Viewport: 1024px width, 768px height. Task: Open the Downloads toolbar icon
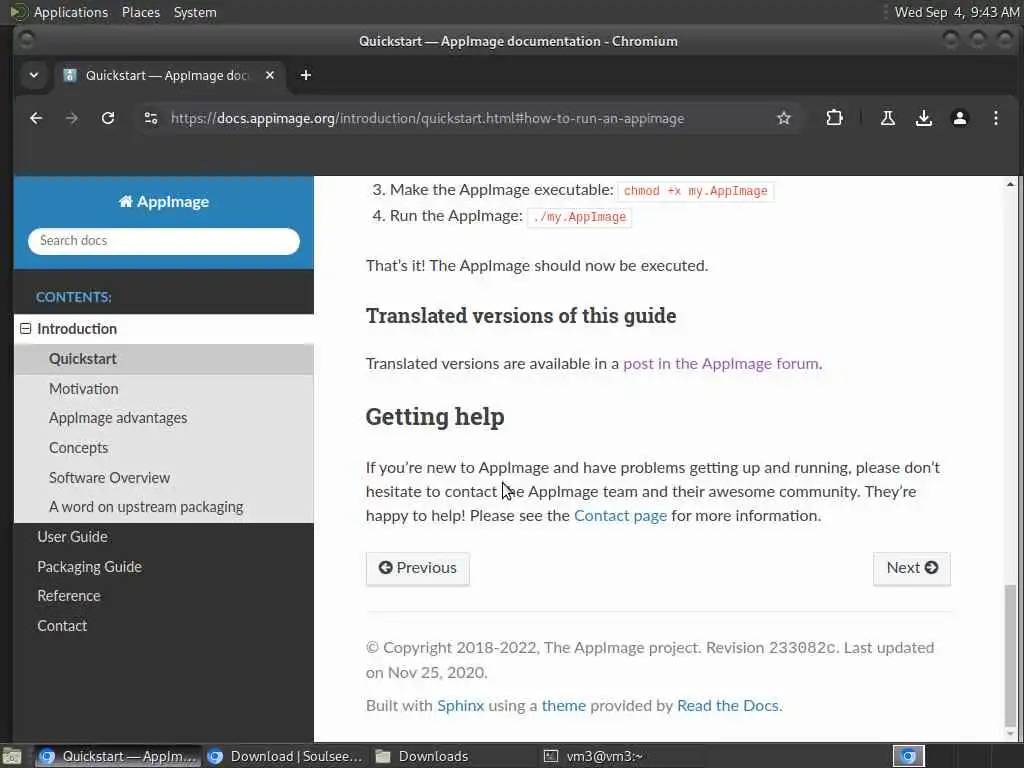[x=923, y=118]
